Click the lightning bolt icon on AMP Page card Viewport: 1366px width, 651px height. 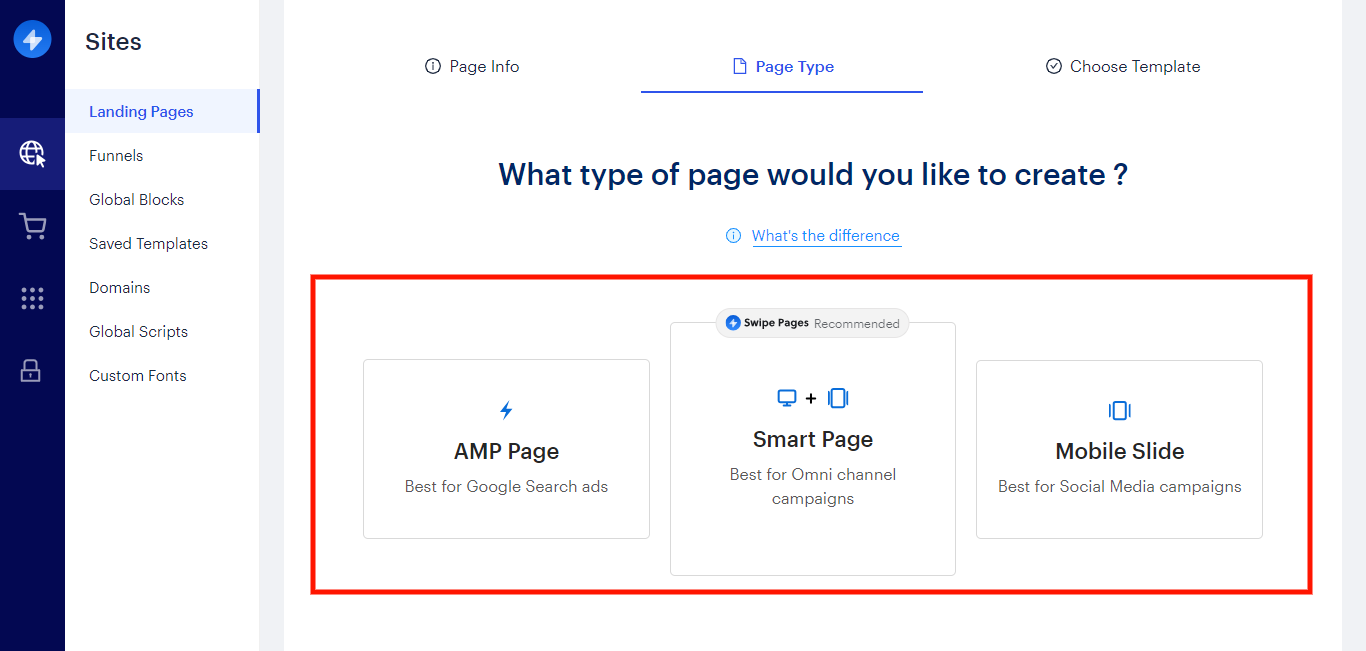[506, 410]
